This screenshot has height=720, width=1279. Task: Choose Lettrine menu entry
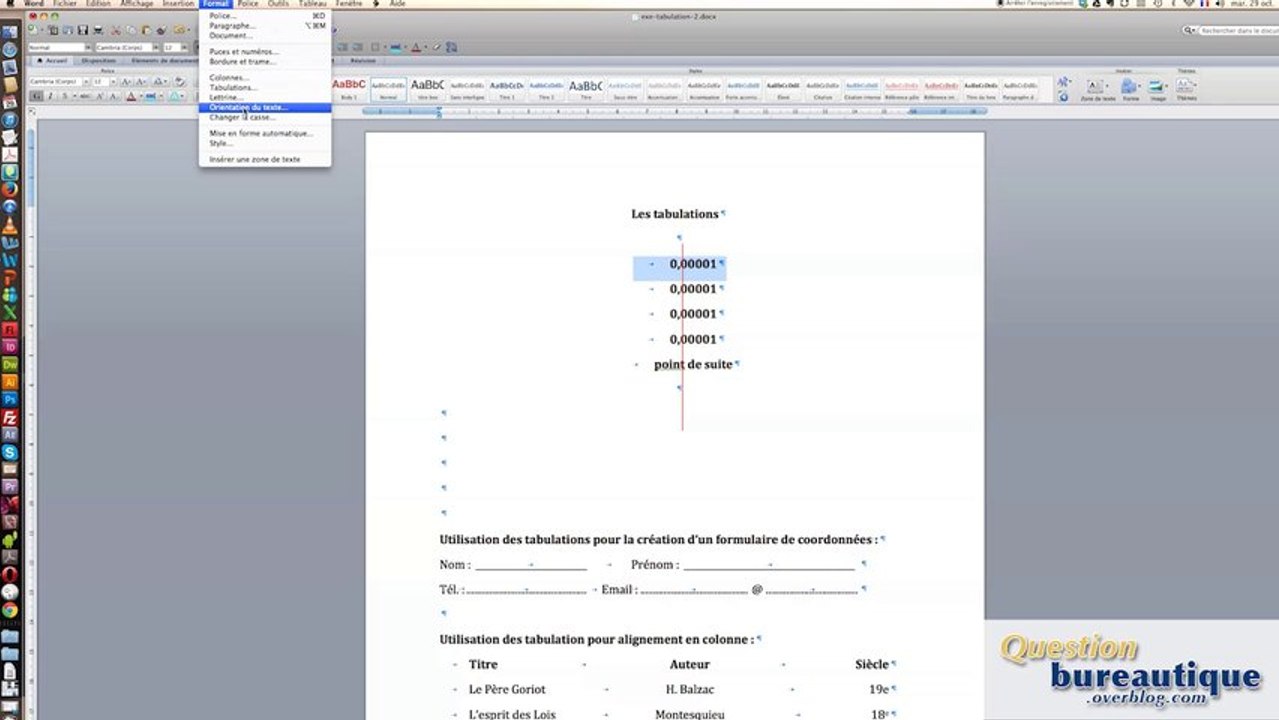click(265, 97)
